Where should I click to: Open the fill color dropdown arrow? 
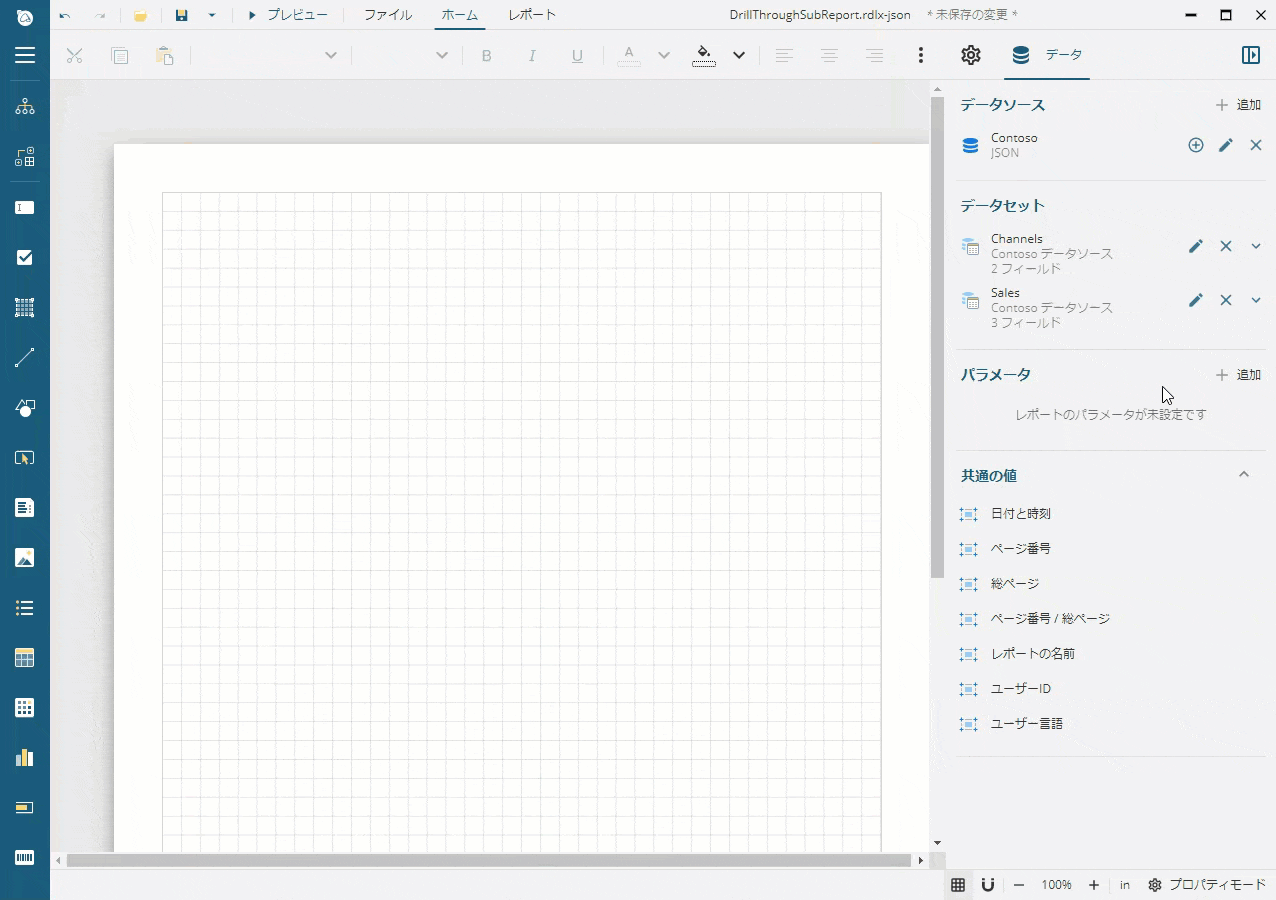pos(739,56)
